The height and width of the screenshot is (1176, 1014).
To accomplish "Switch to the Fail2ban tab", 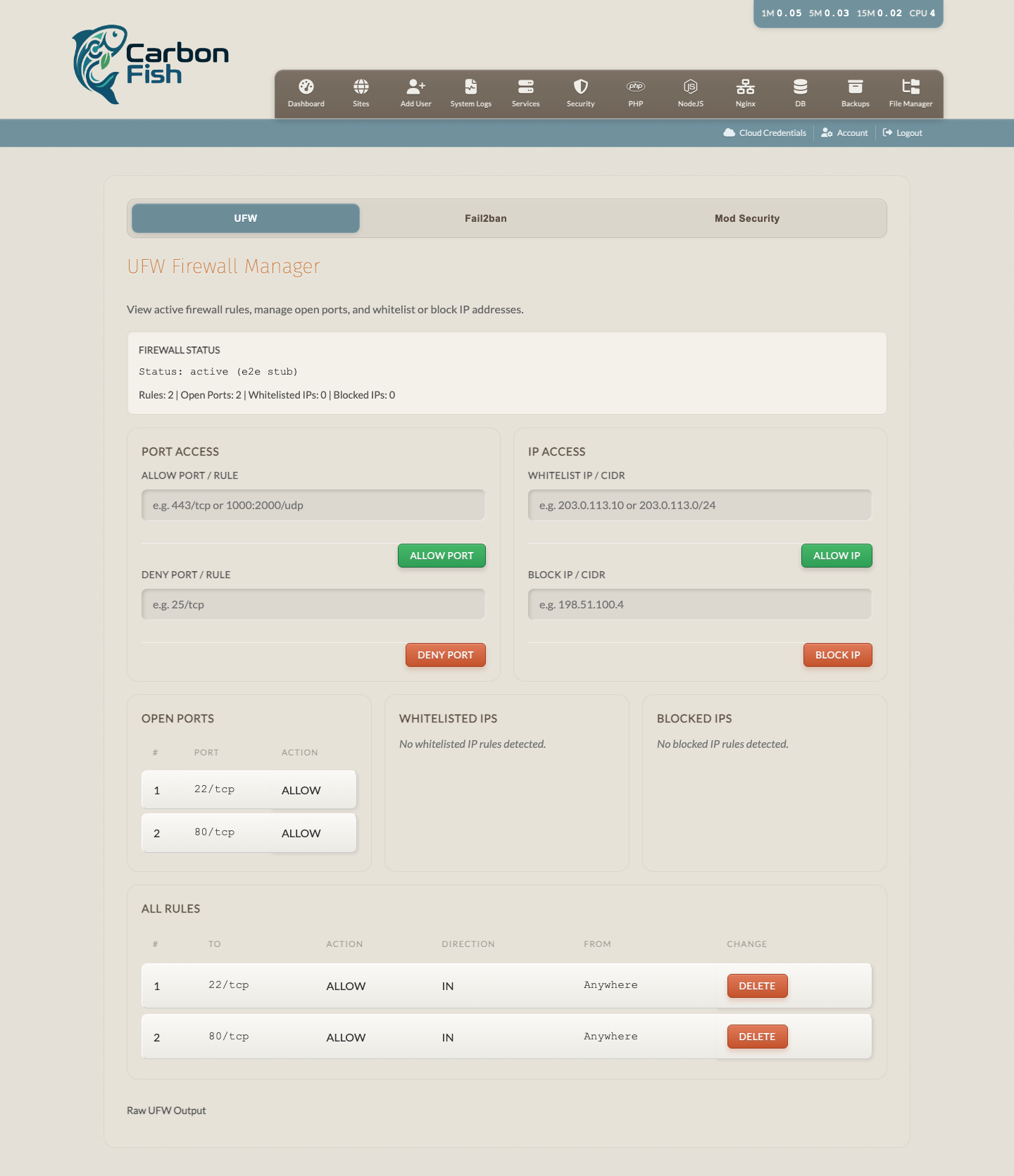I will point(486,218).
